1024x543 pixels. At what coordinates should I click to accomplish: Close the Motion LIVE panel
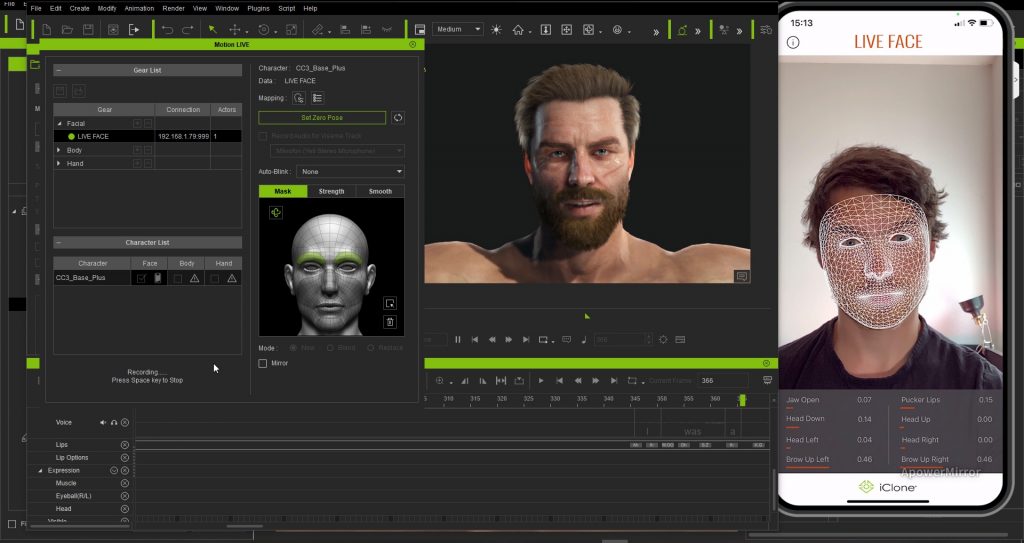(x=412, y=44)
